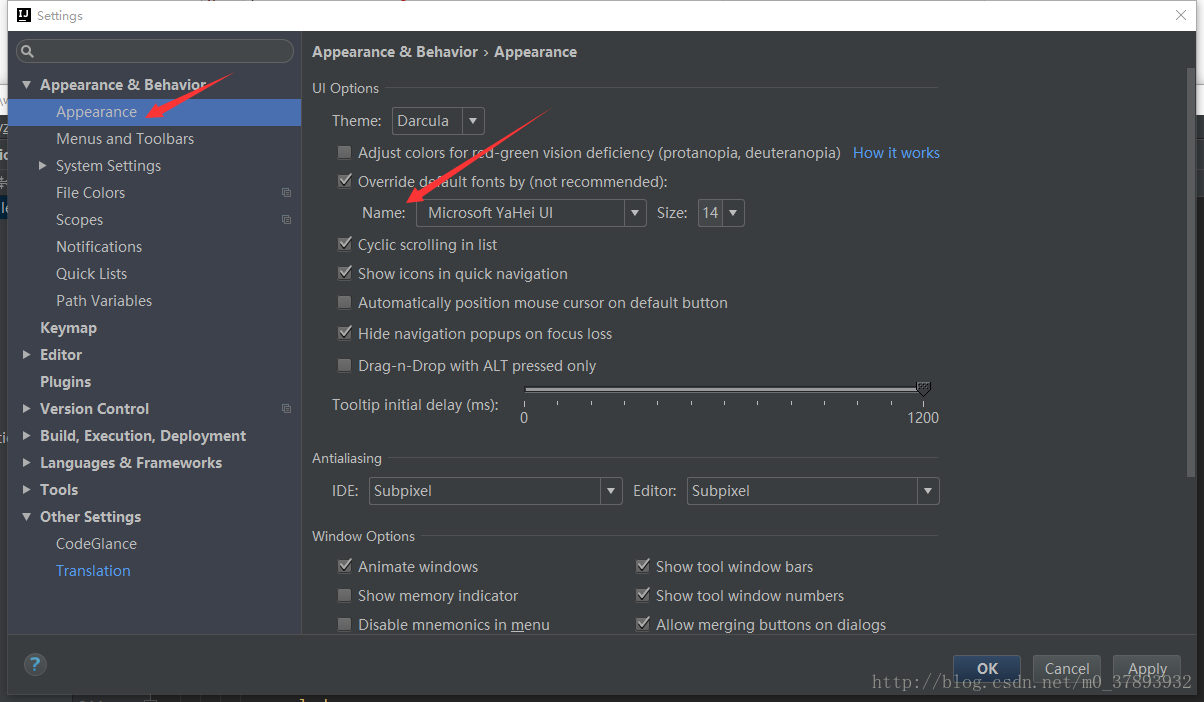The image size is (1204, 702).
Task: Expand the Tools tree node
Action: point(27,490)
